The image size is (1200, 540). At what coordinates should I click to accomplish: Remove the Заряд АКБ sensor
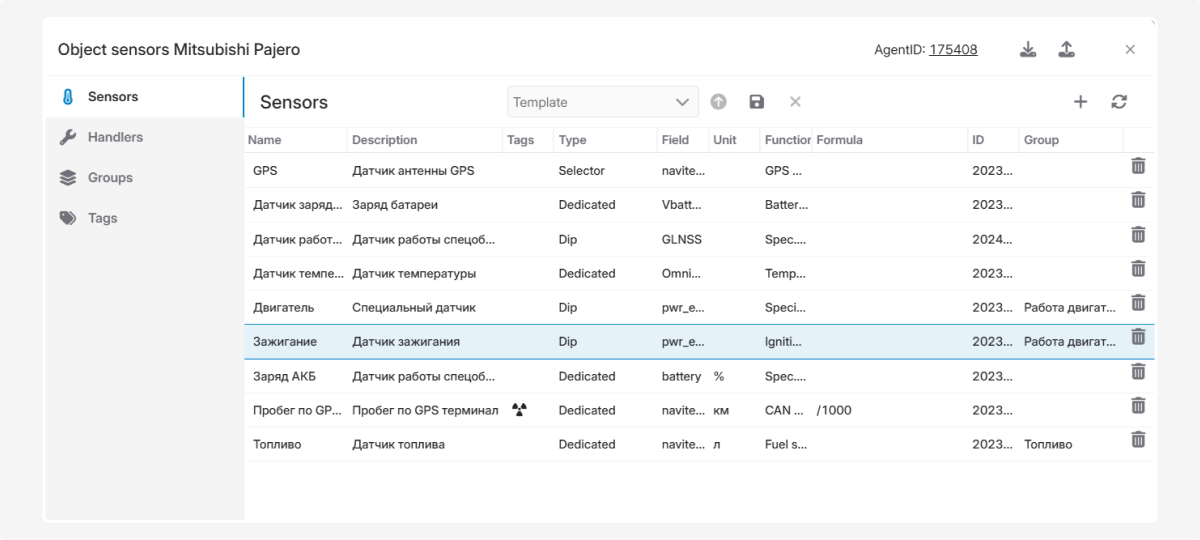point(1138,372)
